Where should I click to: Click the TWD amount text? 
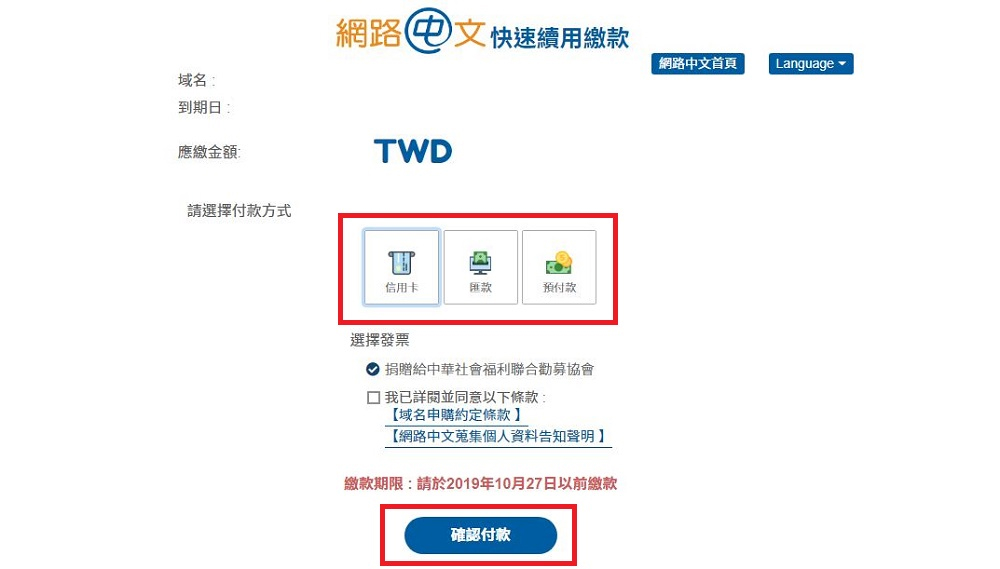(x=413, y=151)
